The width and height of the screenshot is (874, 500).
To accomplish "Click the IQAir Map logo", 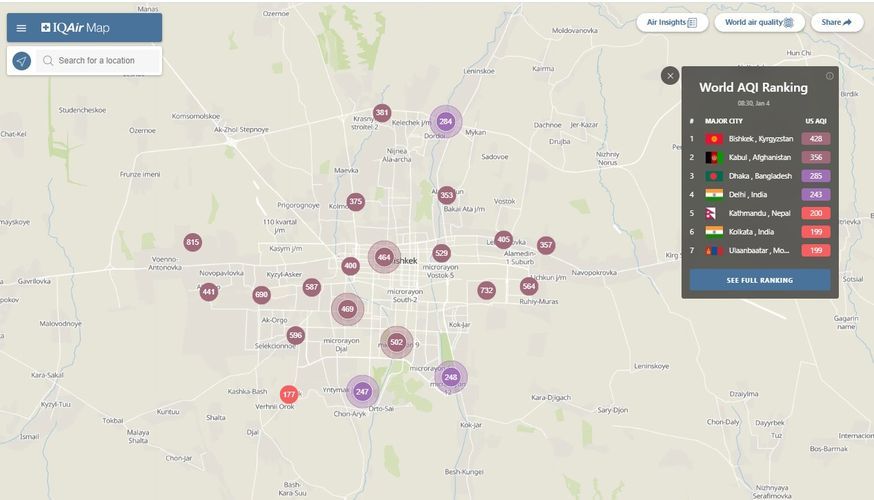I will tap(76, 28).
